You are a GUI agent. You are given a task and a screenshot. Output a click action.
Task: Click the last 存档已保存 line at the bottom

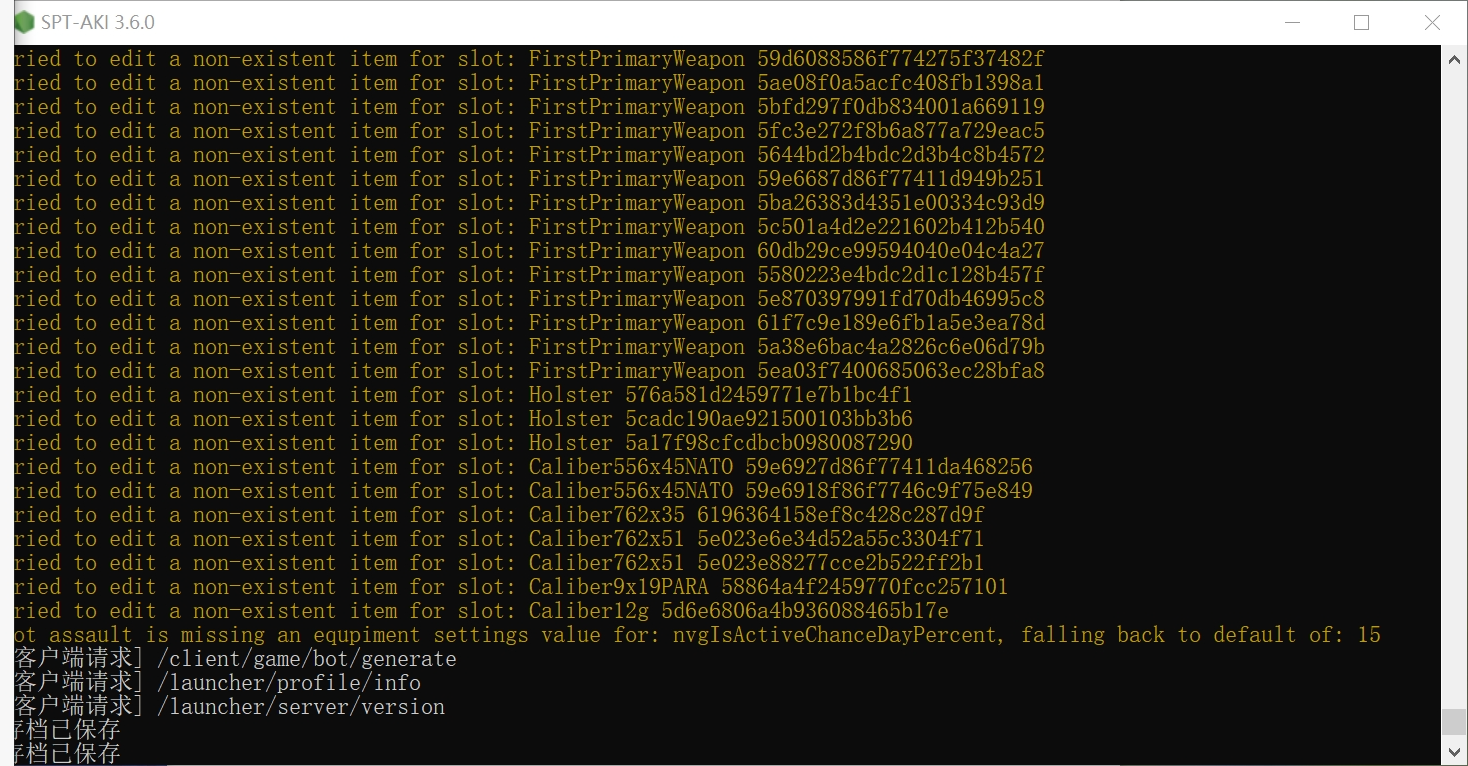click(68, 753)
